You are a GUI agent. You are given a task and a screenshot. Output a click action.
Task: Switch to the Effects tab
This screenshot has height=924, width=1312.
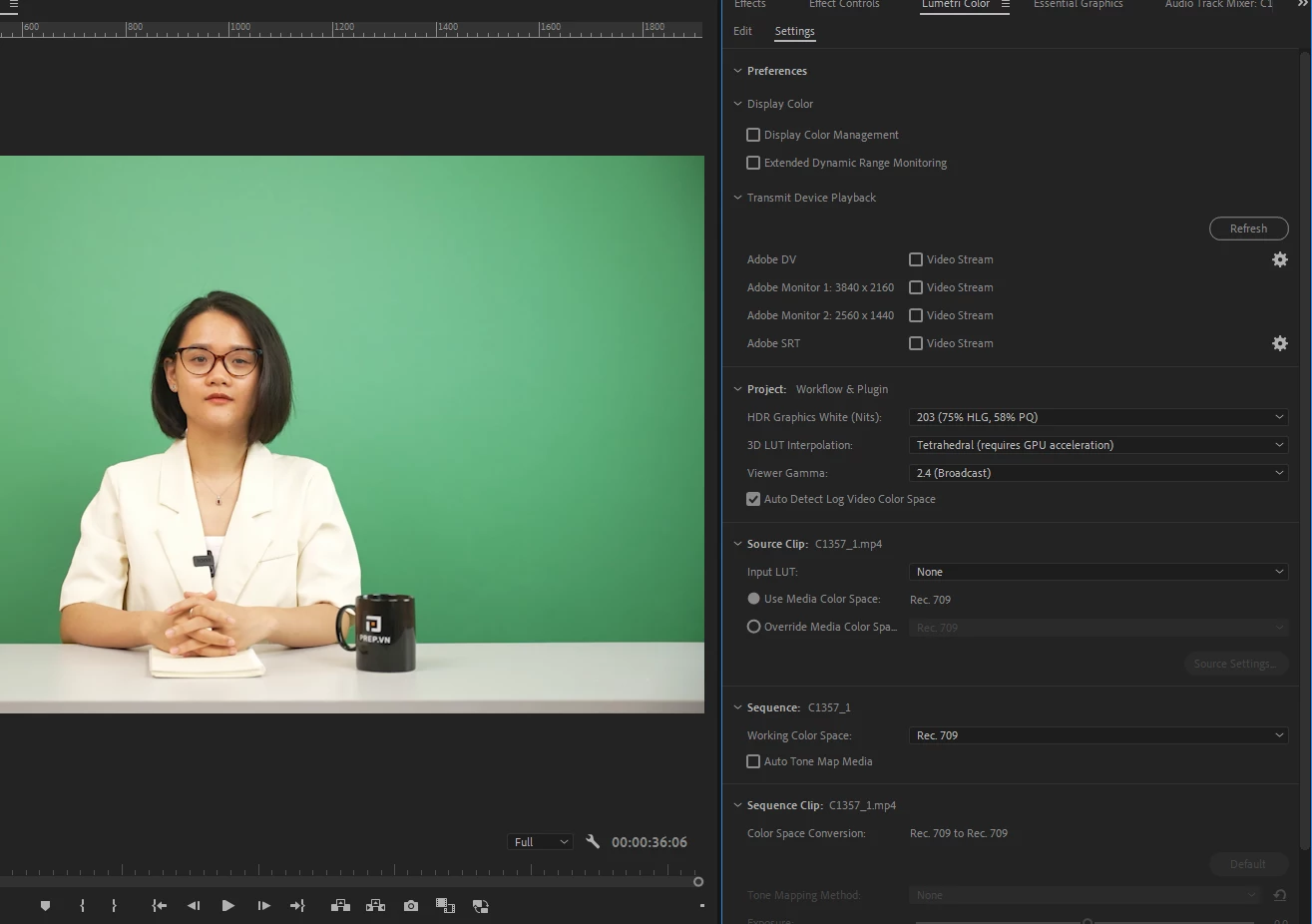(750, 5)
